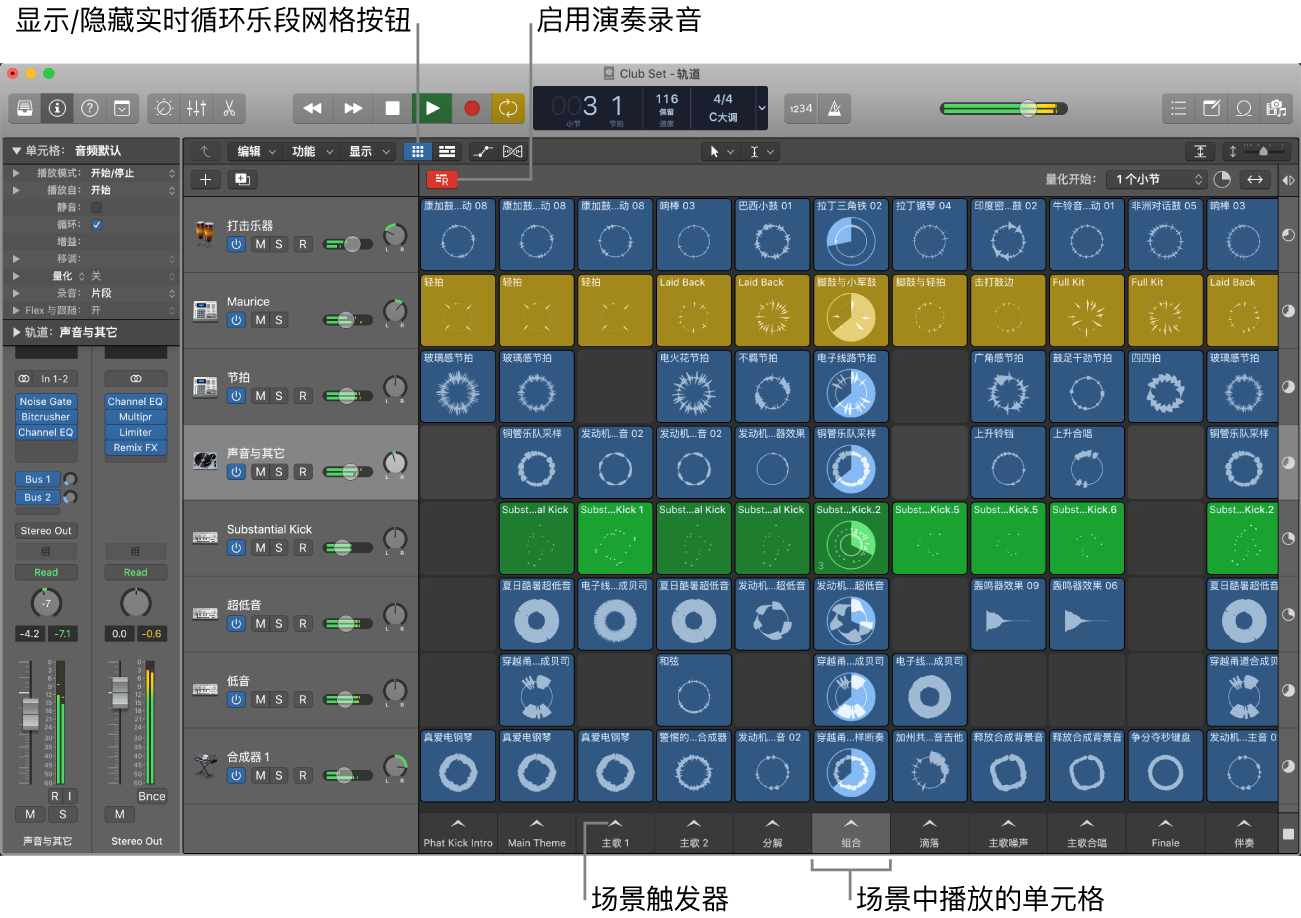Open the Loop Browser button
1301x918 pixels.
click(1243, 108)
